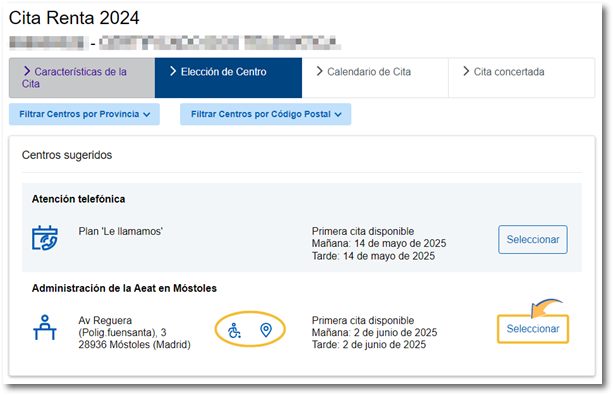Viewport: 613px width, 395px height.
Task: Click 'Tarde: 2 de junio de 2025' text
Action: click(x=369, y=345)
